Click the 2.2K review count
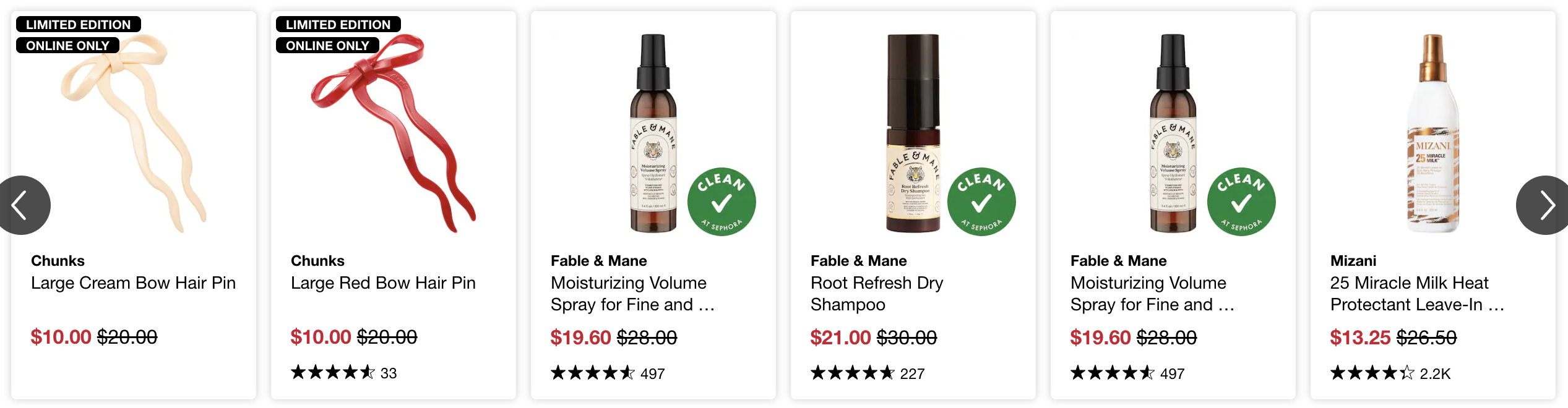The image size is (1568, 408). click(1435, 374)
